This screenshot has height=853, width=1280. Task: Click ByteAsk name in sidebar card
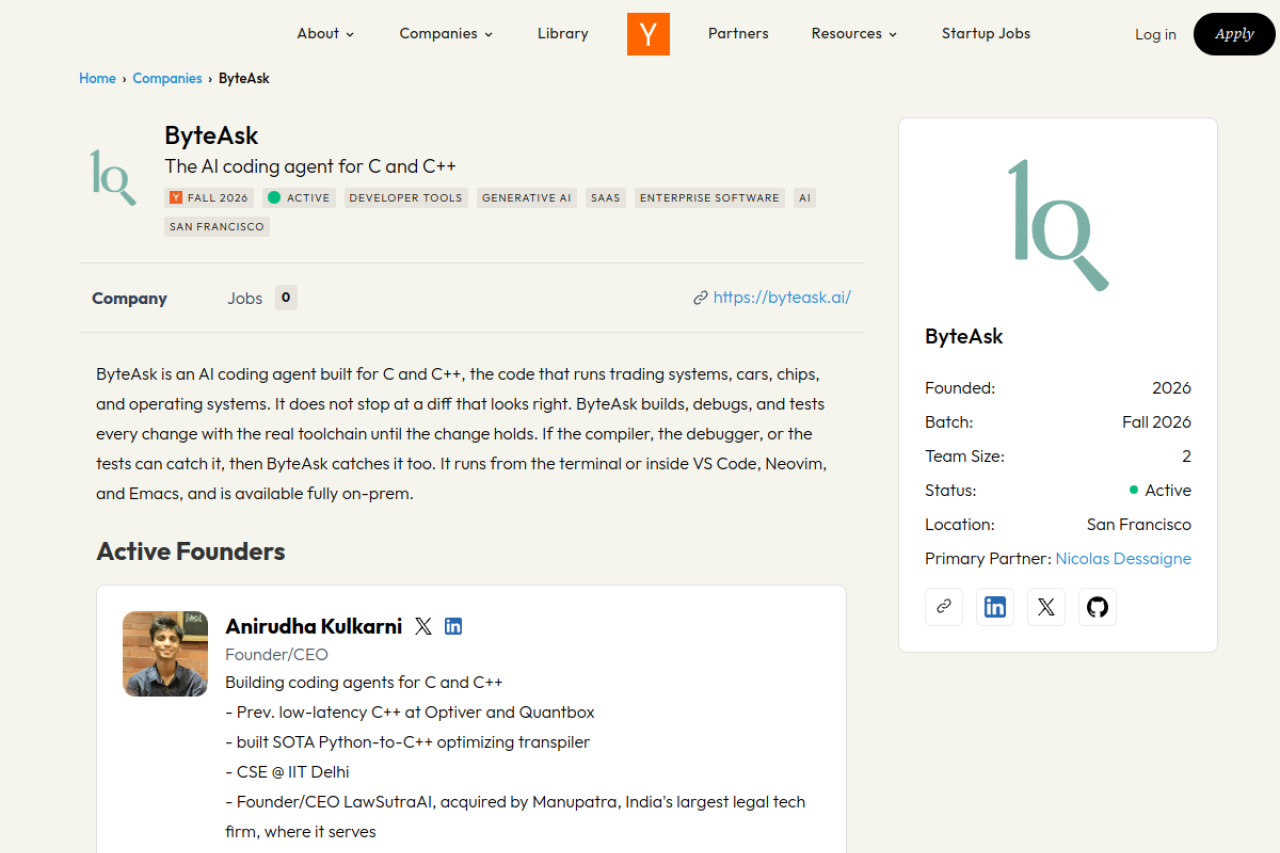coord(964,336)
